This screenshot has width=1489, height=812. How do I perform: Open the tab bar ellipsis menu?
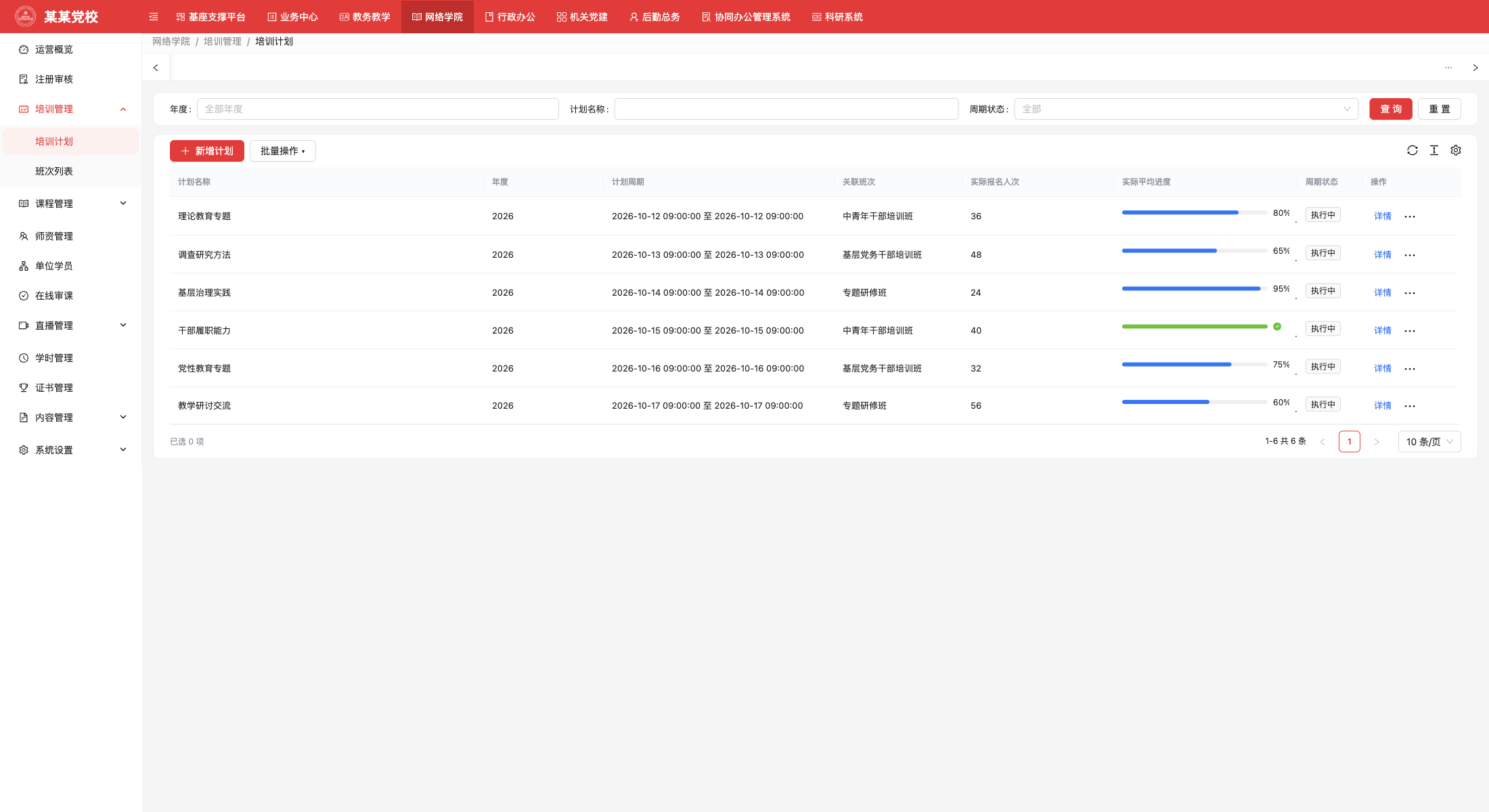[x=1448, y=68]
